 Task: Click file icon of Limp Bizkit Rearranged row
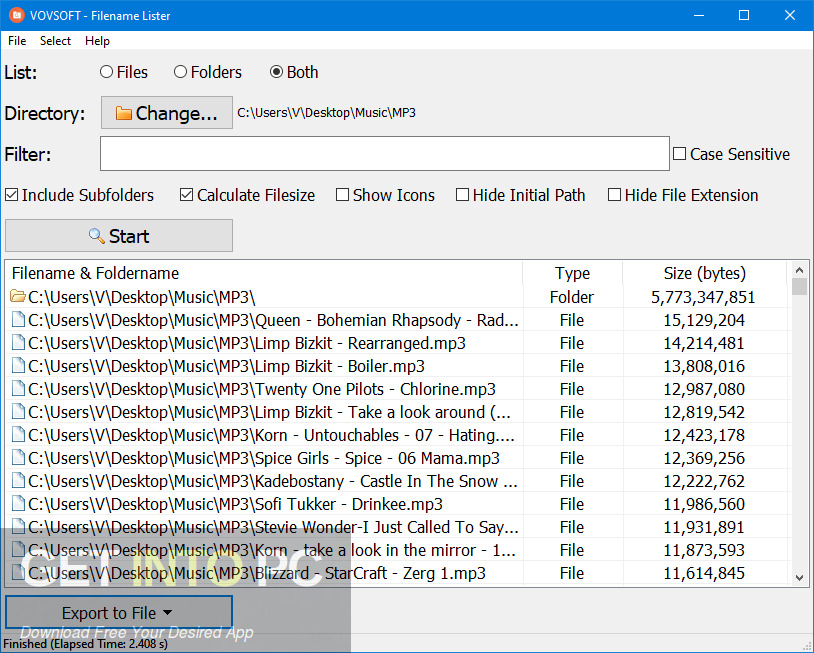[x=18, y=343]
